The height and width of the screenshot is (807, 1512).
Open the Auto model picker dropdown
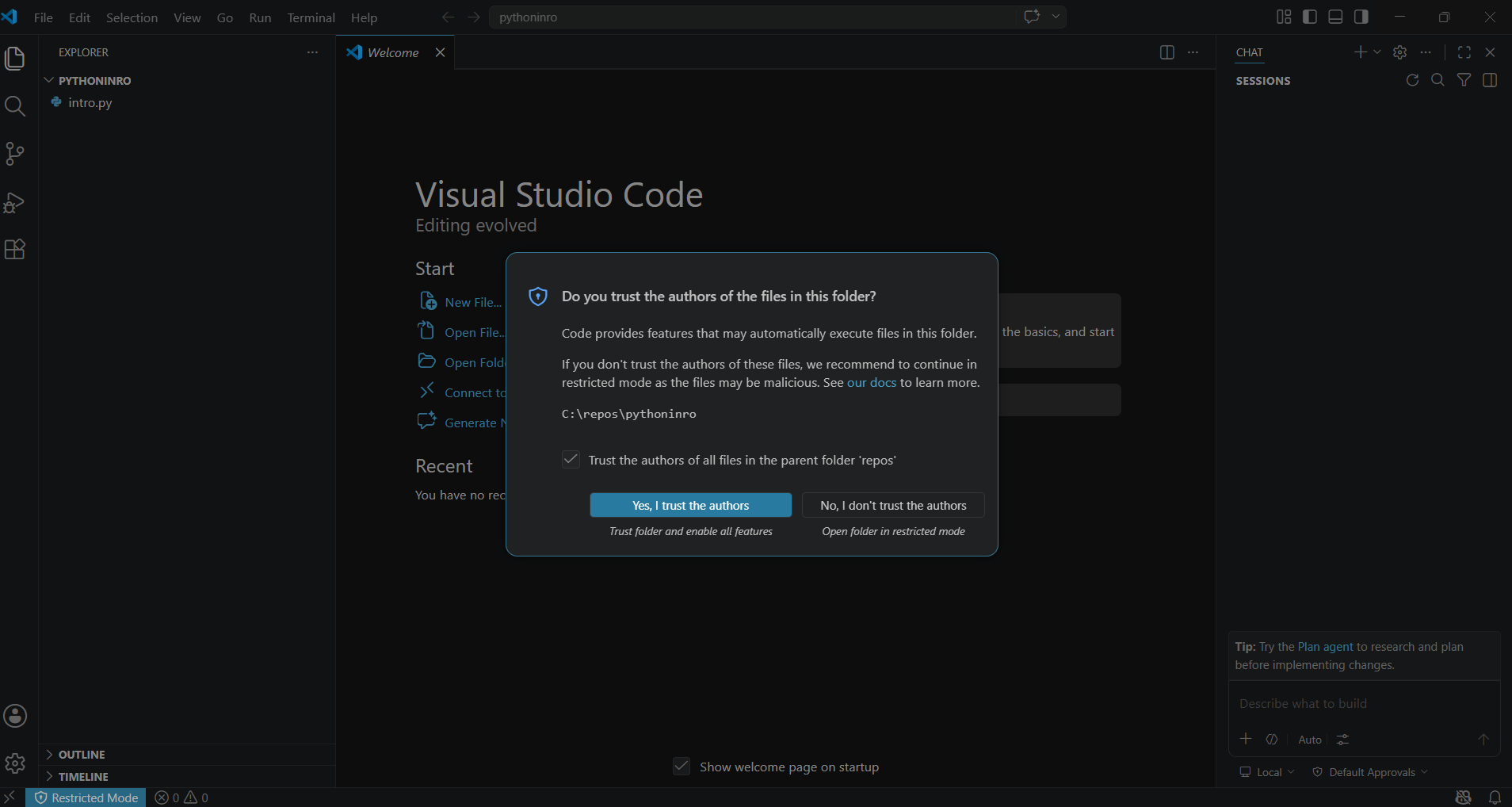point(1310,739)
